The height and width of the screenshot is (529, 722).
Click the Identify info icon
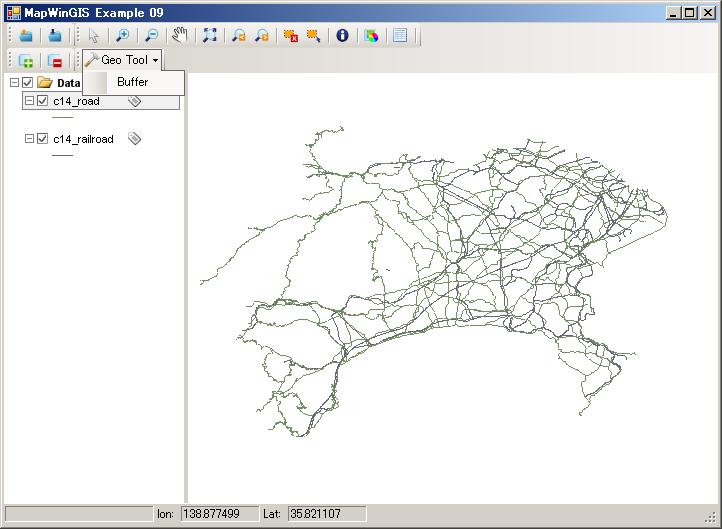[x=342, y=35]
